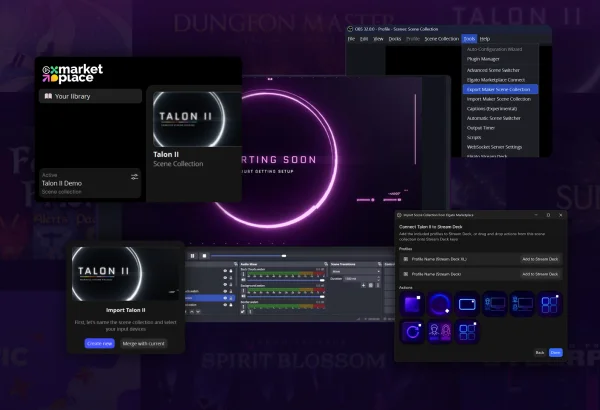Click the purple square action icon
The image size is (600, 410).
pos(412,304)
